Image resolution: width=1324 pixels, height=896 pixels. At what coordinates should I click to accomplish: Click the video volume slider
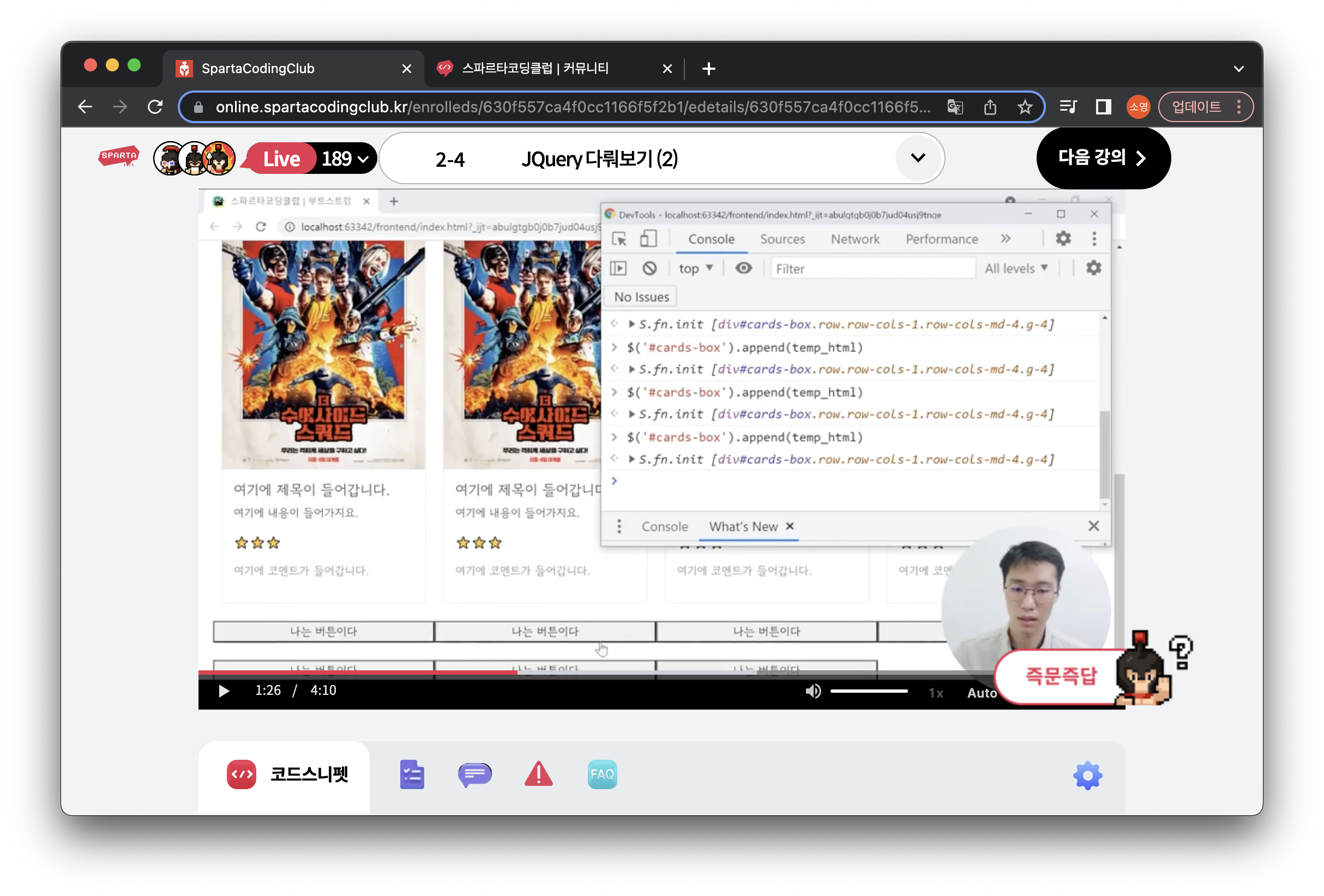point(869,691)
